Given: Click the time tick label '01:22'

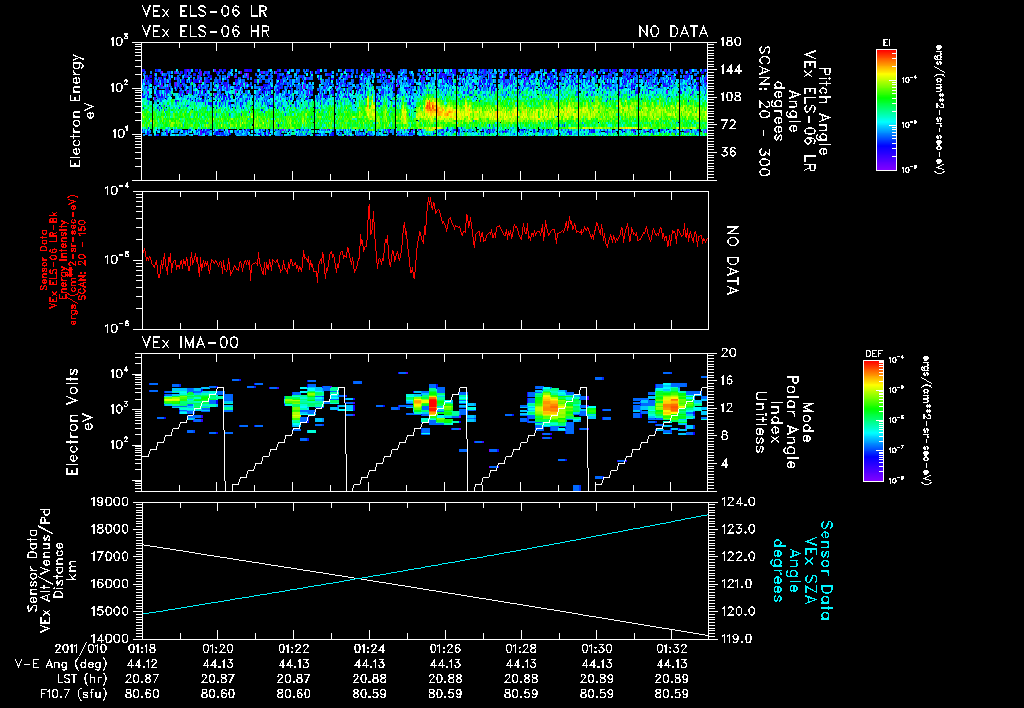Looking at the screenshot, I should click(x=293, y=650).
